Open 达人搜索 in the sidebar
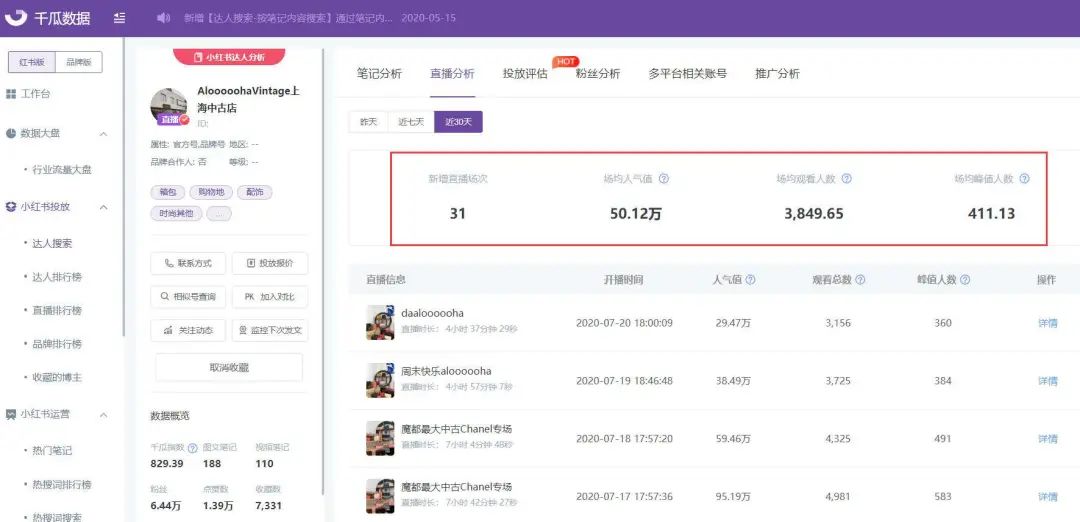1080x522 pixels. pyautogui.click(x=52, y=243)
